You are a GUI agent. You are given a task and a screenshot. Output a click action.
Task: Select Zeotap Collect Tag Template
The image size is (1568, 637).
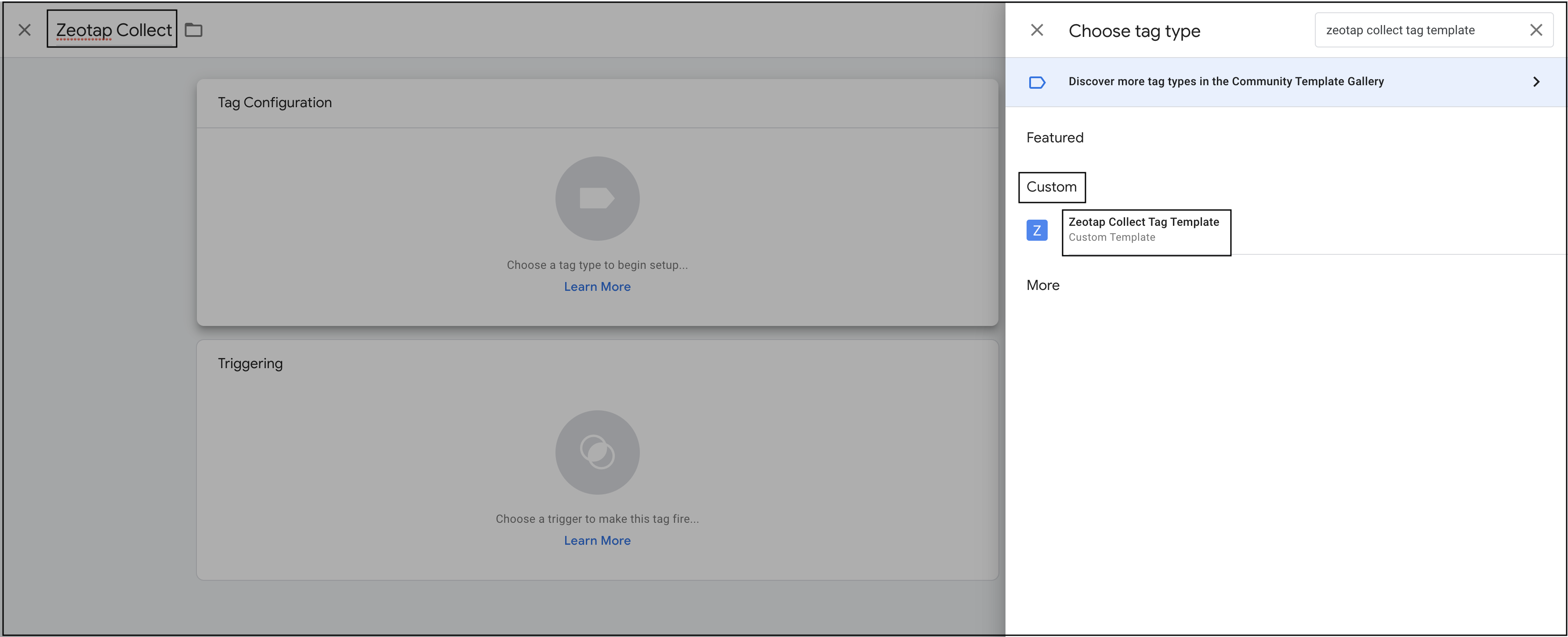tap(1143, 229)
